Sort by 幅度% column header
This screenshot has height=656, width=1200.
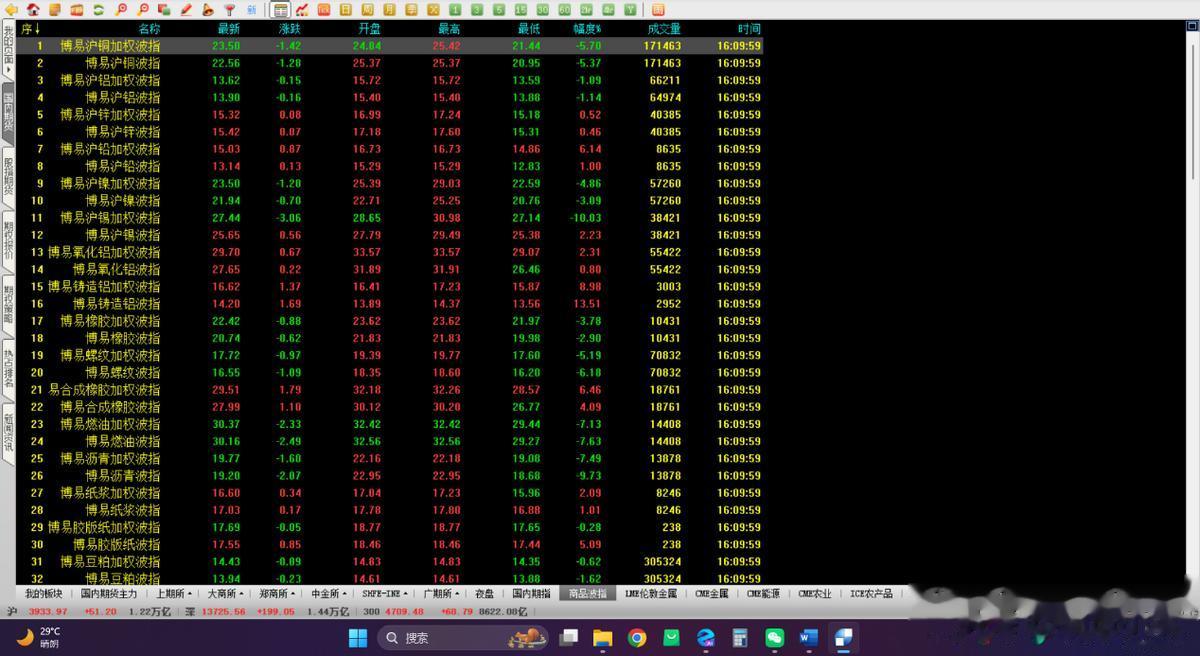pos(587,29)
